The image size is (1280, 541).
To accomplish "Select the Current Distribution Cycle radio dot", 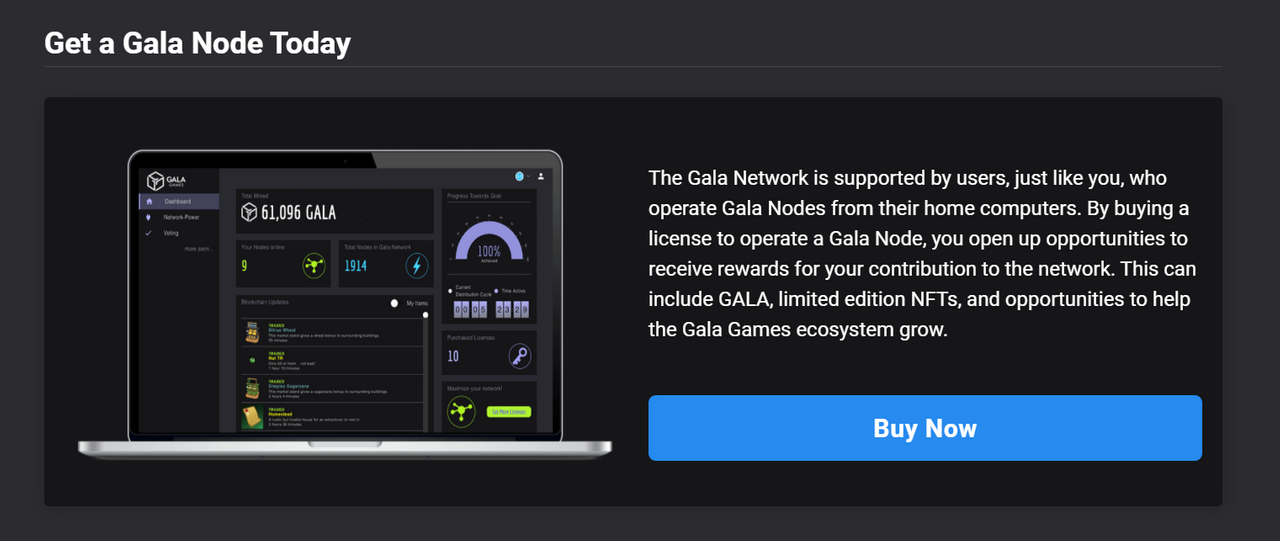I will 450,290.
